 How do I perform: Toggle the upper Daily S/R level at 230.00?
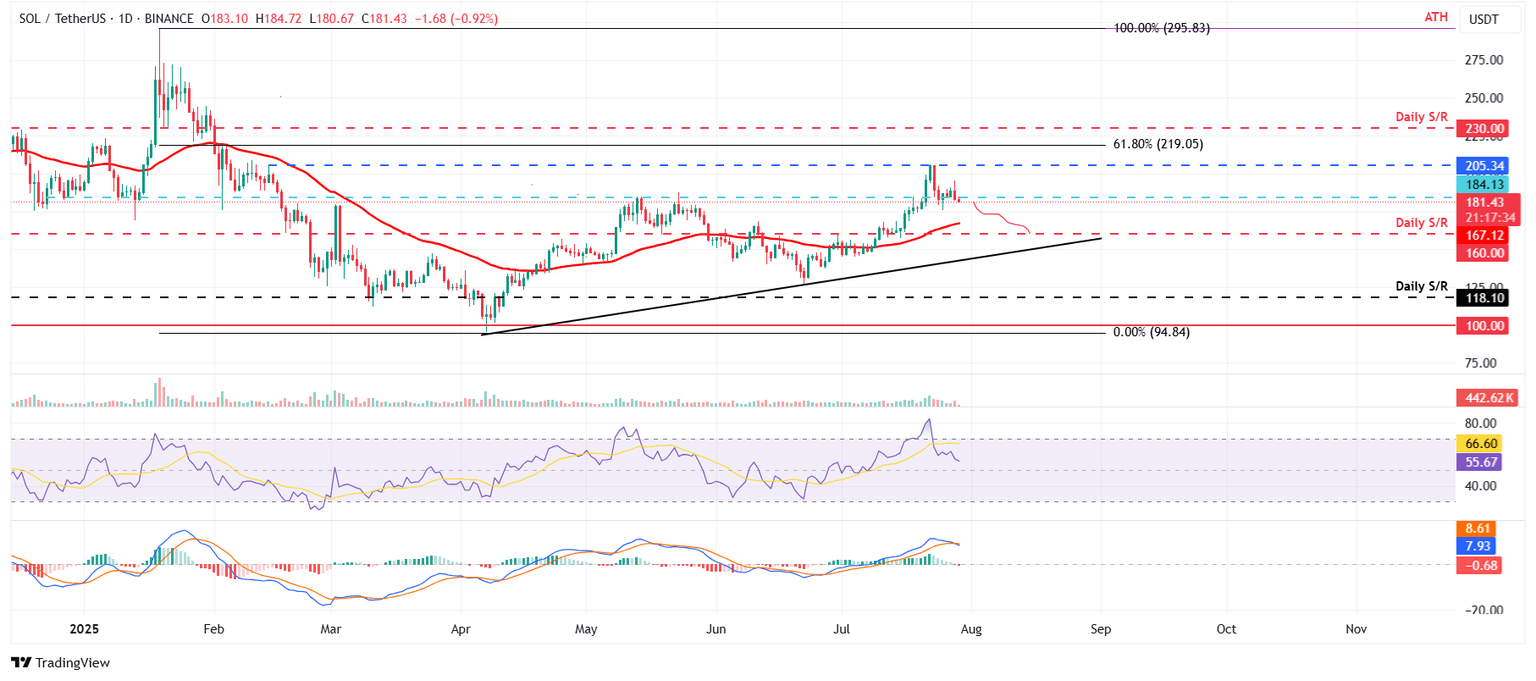coord(1481,128)
